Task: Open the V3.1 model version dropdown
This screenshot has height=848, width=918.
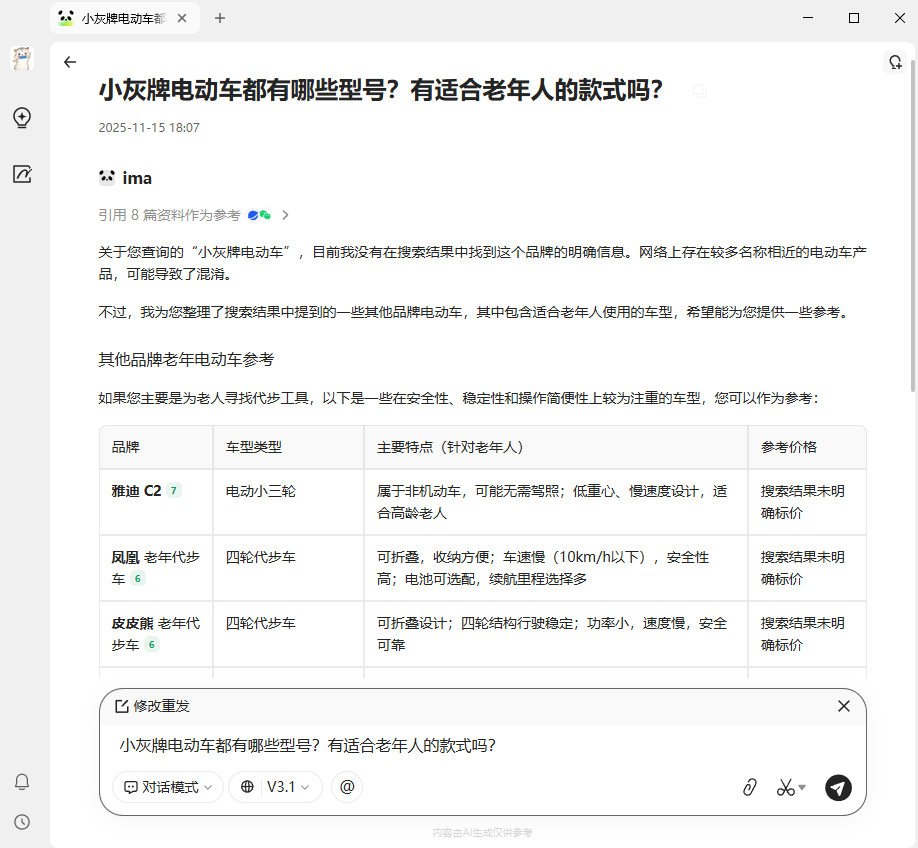Action: 287,787
